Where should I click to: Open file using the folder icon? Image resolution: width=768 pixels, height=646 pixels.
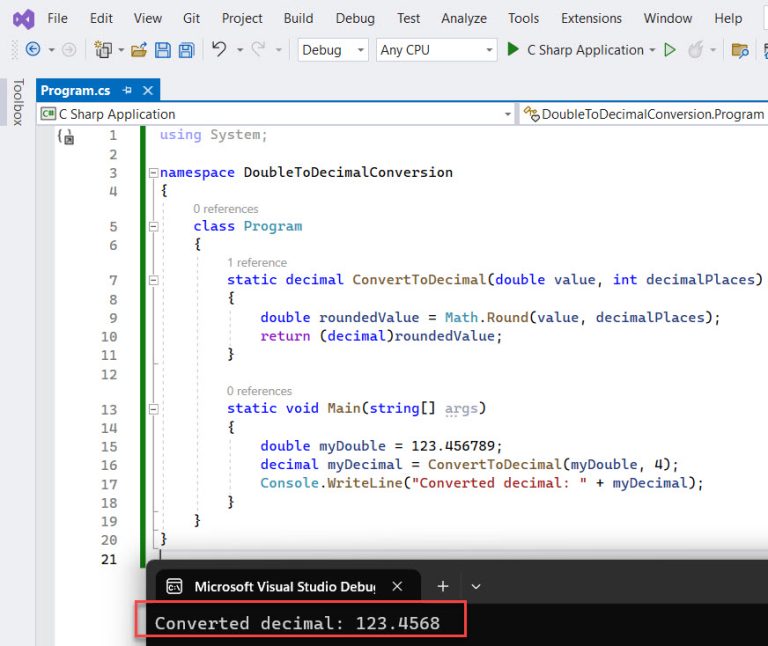coord(139,49)
